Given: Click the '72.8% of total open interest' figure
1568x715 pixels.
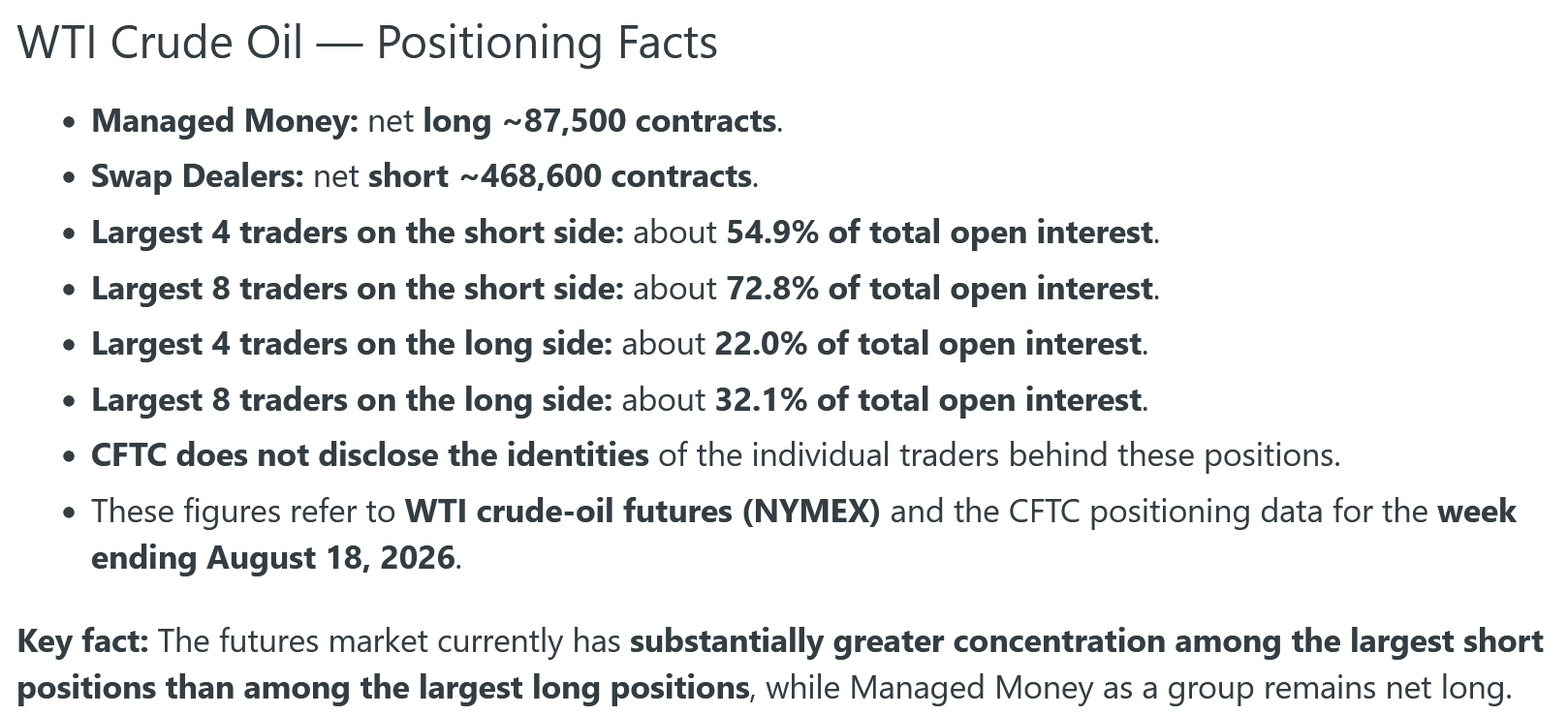Looking at the screenshot, I should click(x=940, y=289).
